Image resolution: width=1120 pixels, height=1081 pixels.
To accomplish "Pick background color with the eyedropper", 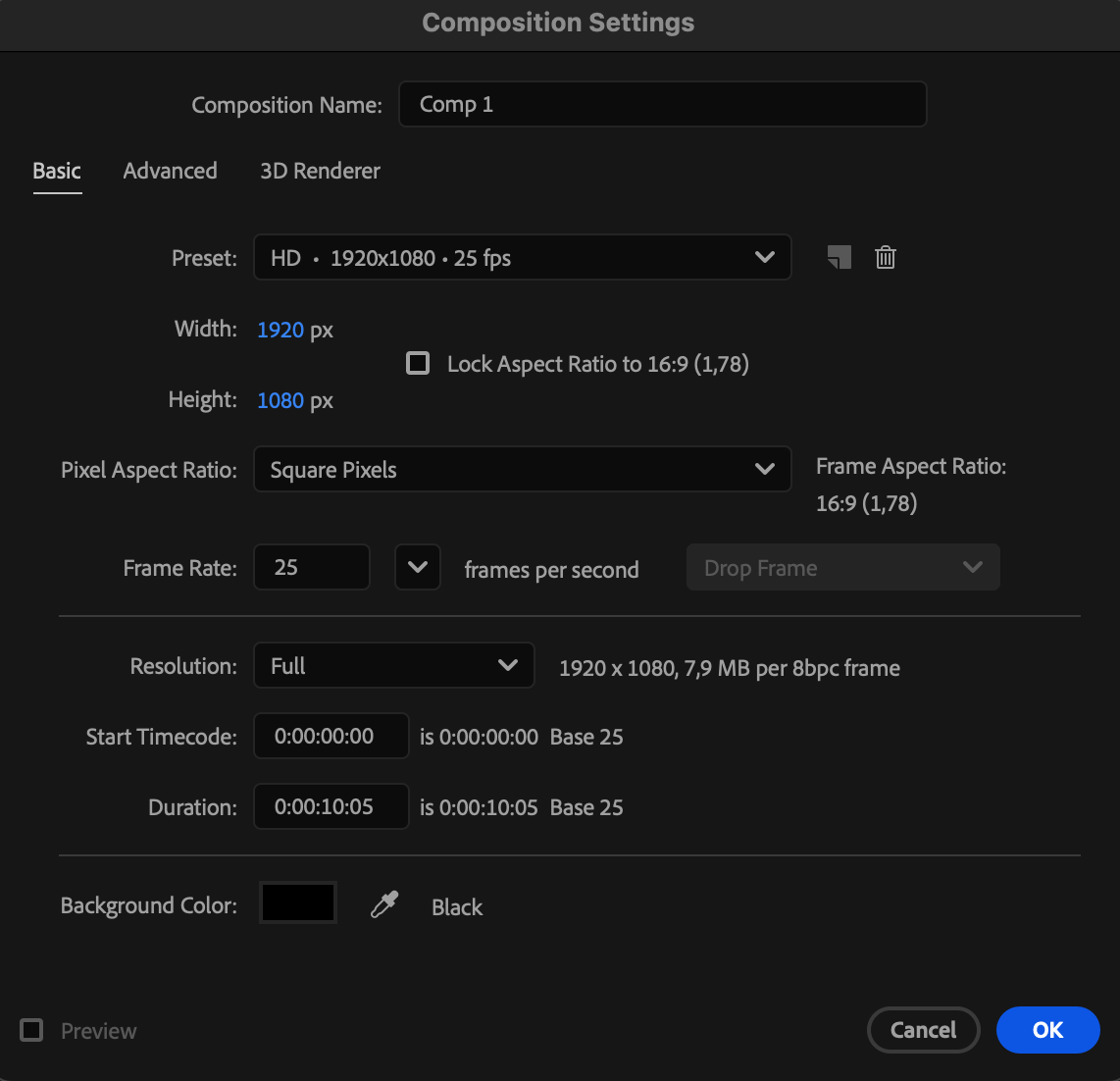I will [x=384, y=905].
